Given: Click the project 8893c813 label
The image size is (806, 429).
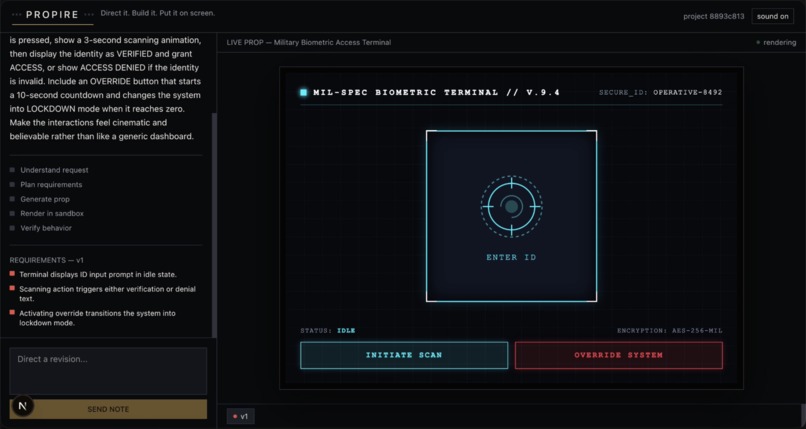Looking at the screenshot, I should tap(713, 16).
